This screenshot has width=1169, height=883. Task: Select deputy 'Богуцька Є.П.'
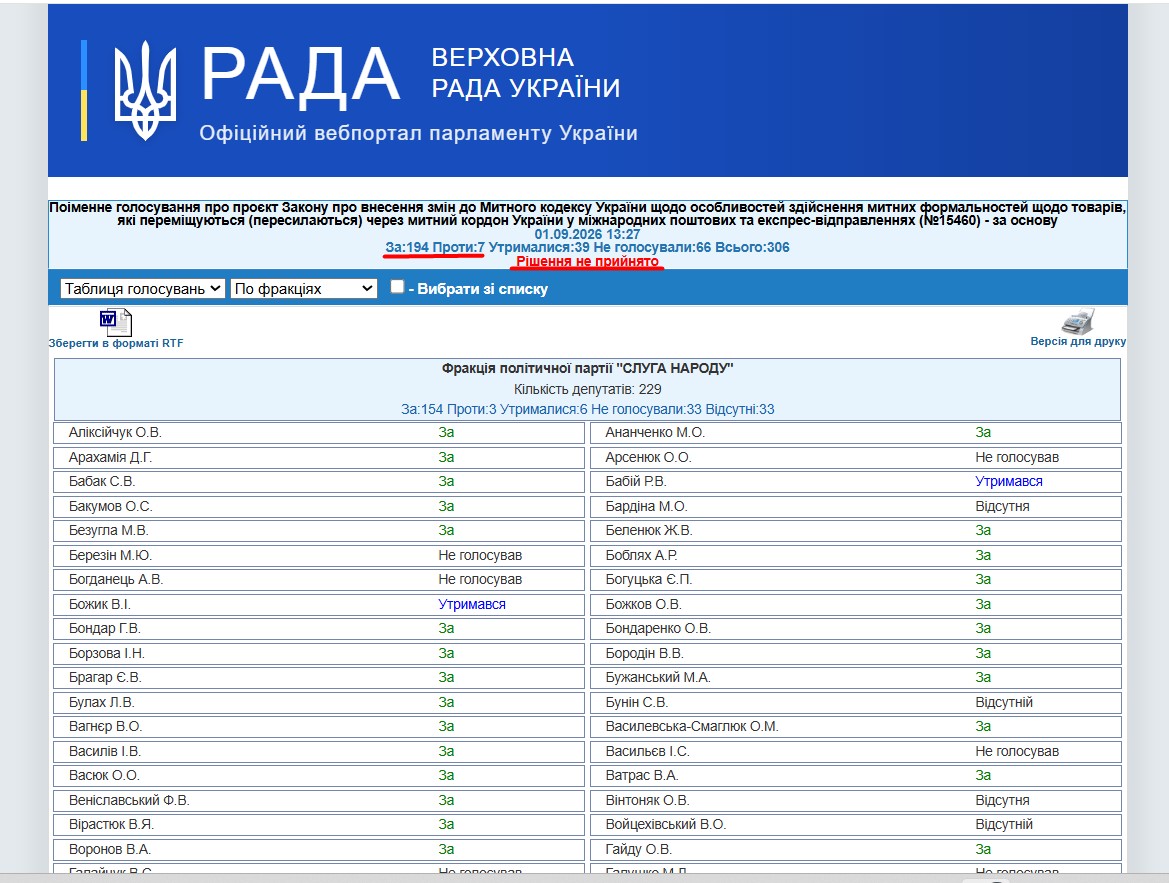pos(649,579)
